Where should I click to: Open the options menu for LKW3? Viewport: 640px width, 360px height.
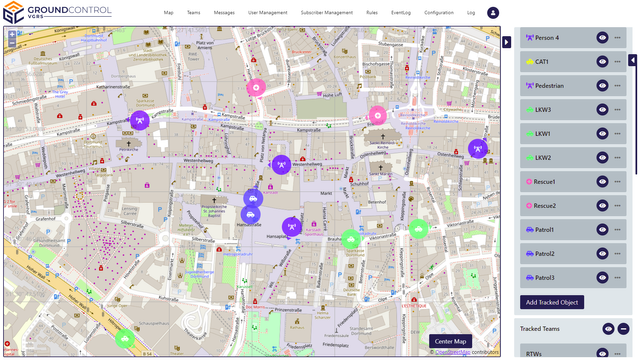[x=617, y=110]
